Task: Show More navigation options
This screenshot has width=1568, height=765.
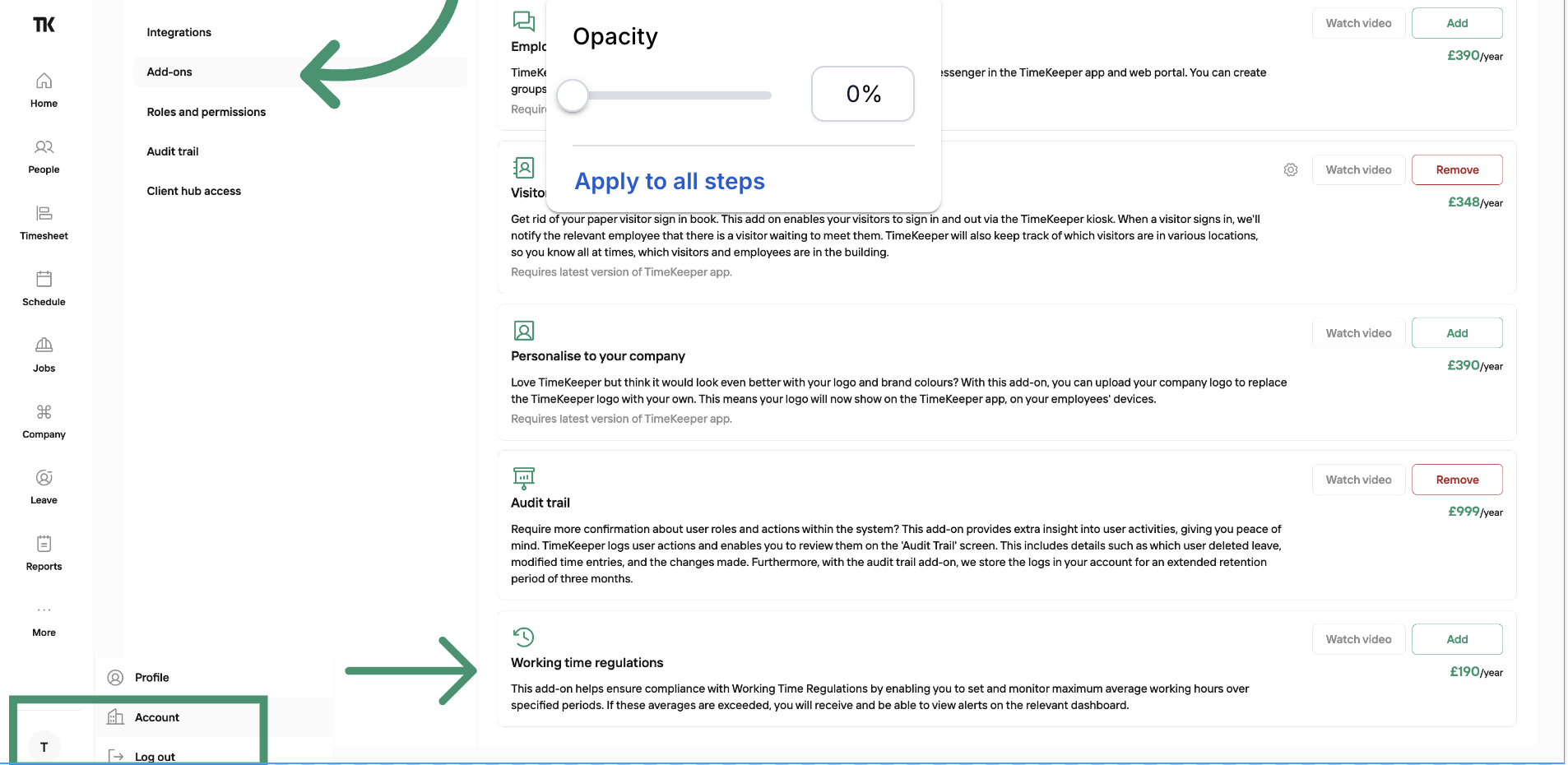Action: (x=44, y=610)
